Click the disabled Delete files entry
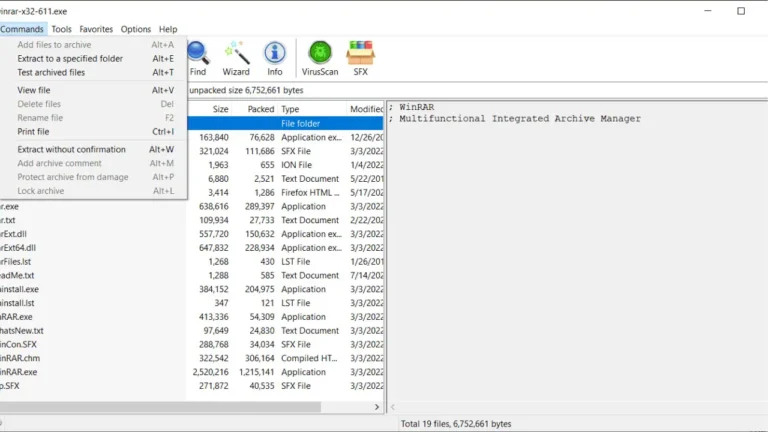This screenshot has width=768, height=432. coord(94,104)
